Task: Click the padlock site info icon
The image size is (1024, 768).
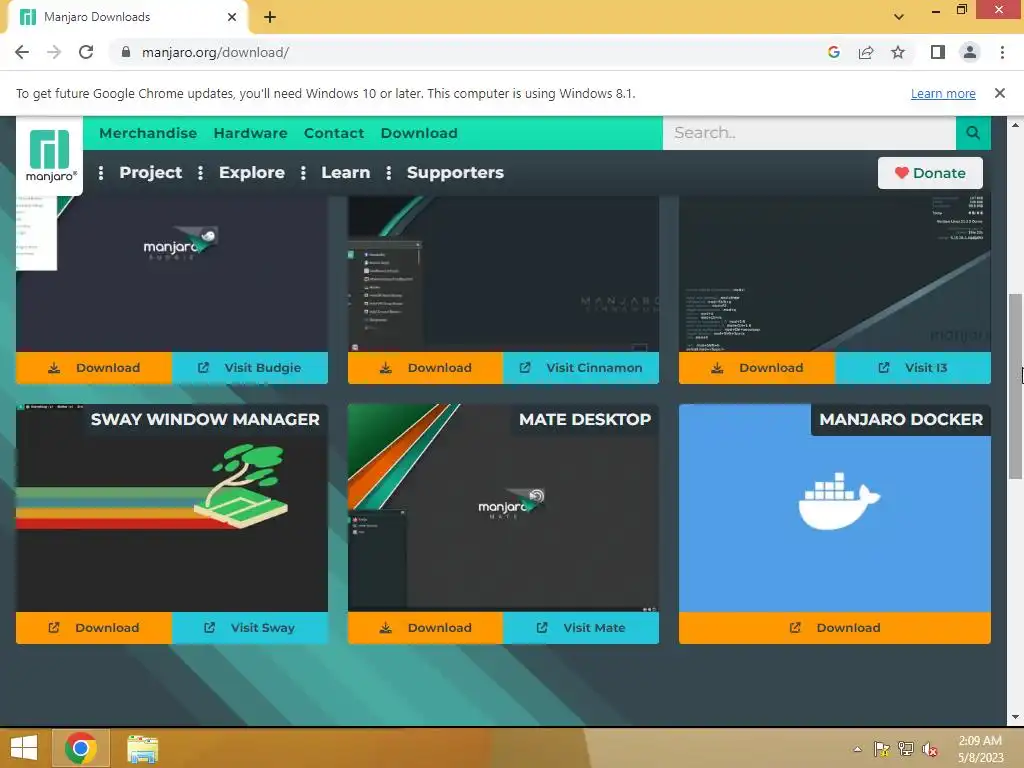Action: click(x=126, y=52)
